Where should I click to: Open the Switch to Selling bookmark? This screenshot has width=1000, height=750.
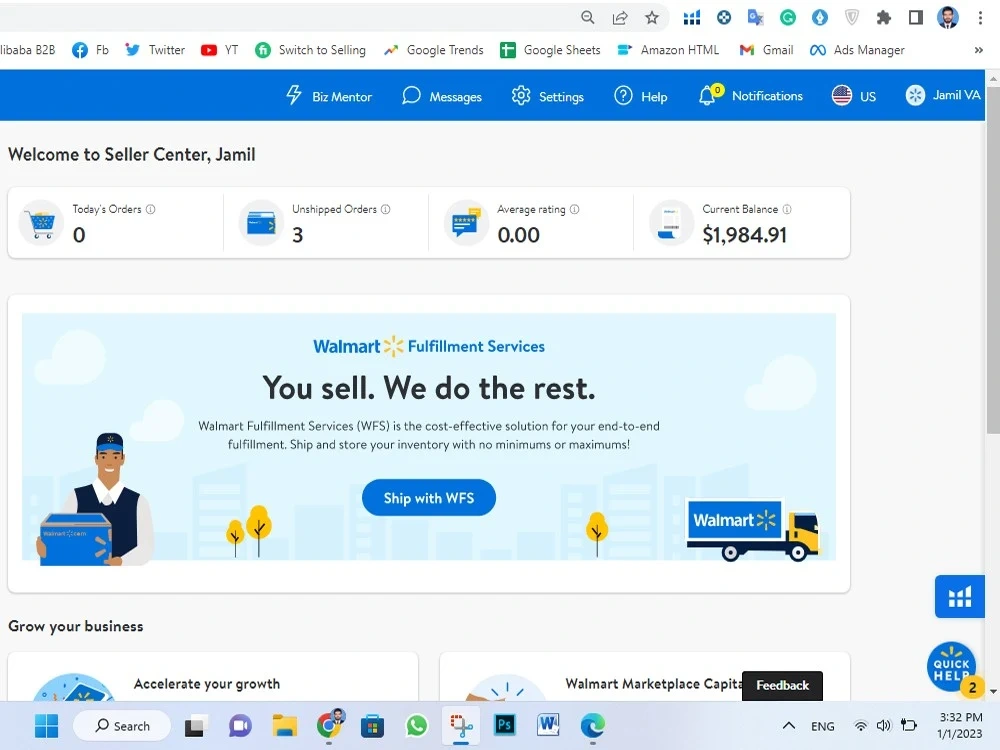pos(310,50)
